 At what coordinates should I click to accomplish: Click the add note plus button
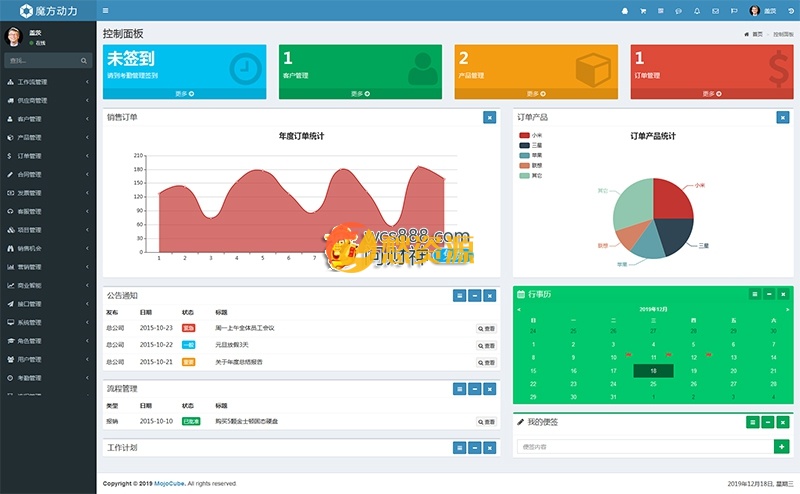pos(781,446)
